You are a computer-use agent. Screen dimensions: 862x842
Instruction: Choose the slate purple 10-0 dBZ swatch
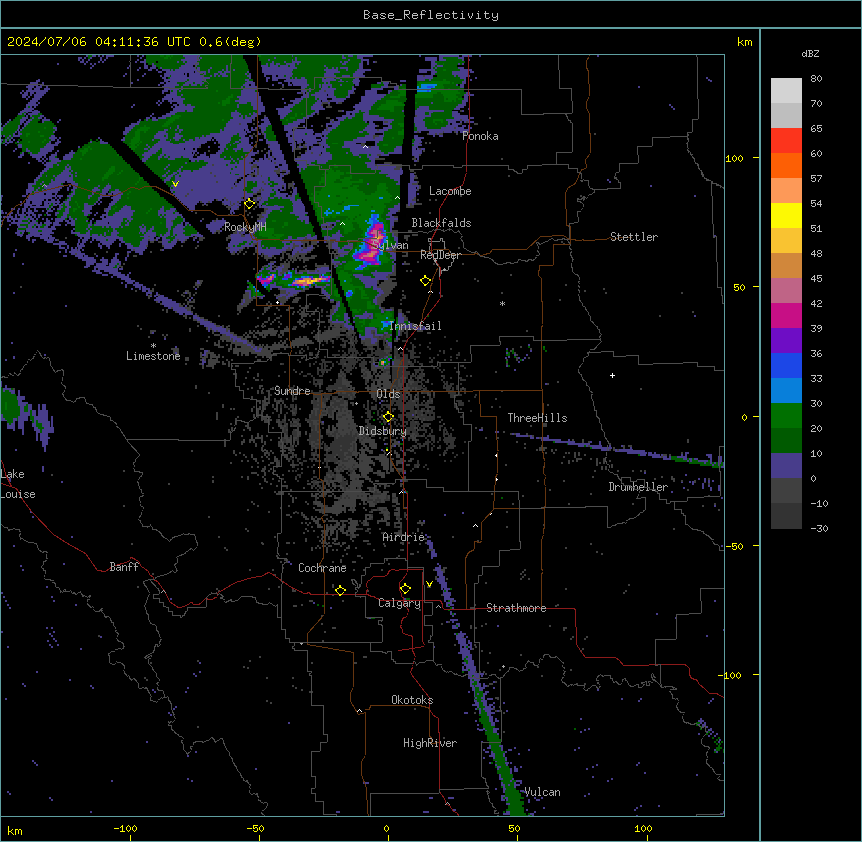pos(786,466)
